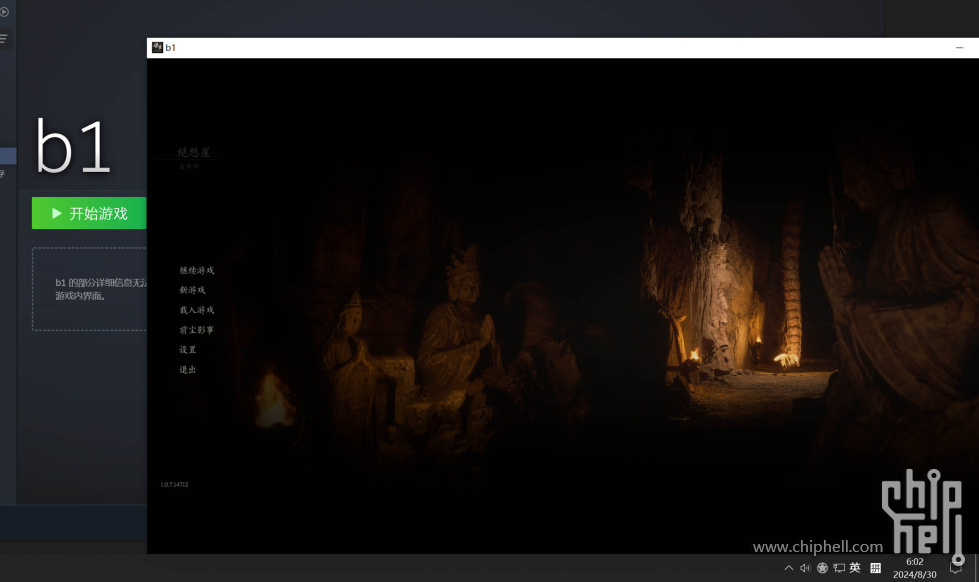
Task: Click the b1 window title bar icon
Action: pos(157,47)
